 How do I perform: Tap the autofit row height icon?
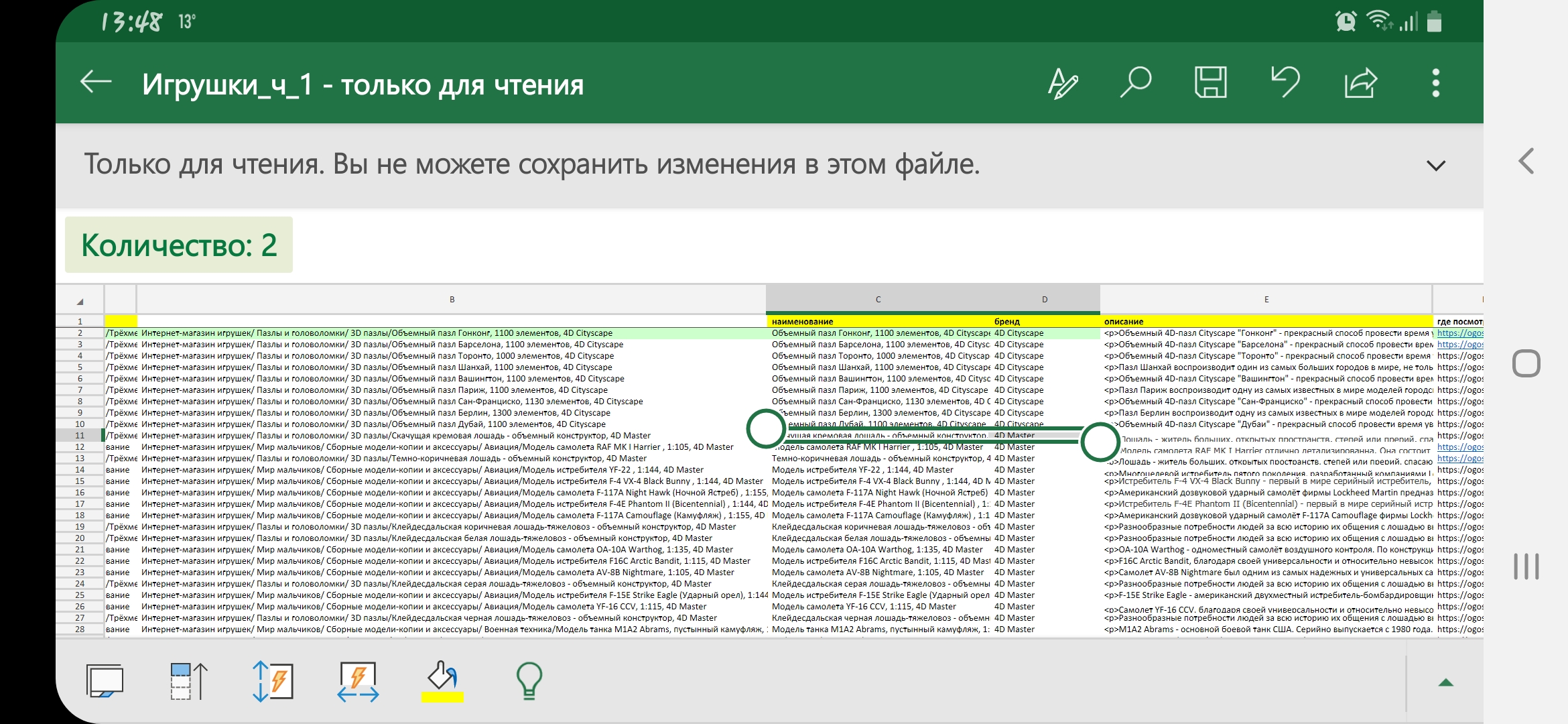272,681
